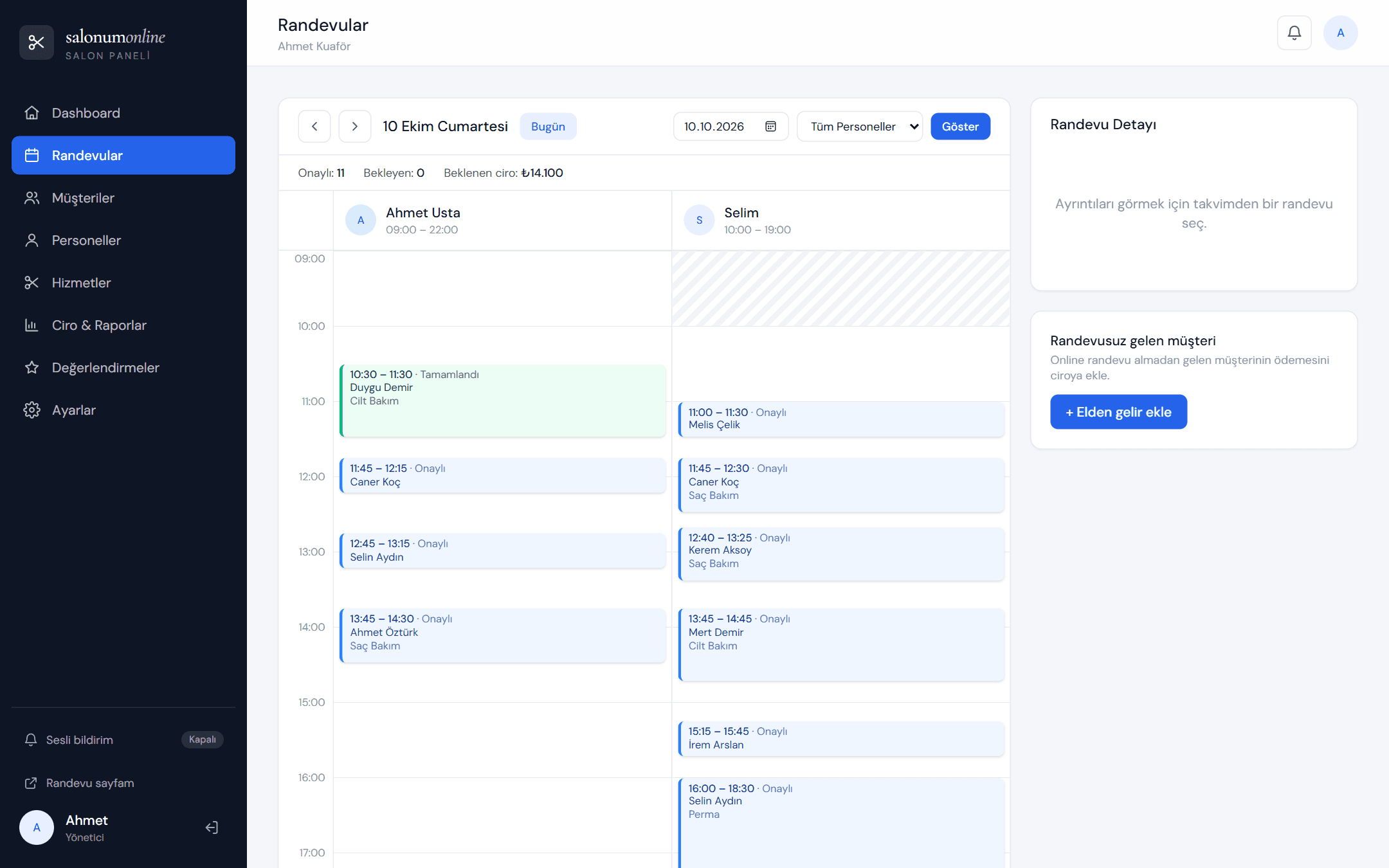Open Ayarlar settings
Viewport: 1389px width, 868px height.
point(123,410)
